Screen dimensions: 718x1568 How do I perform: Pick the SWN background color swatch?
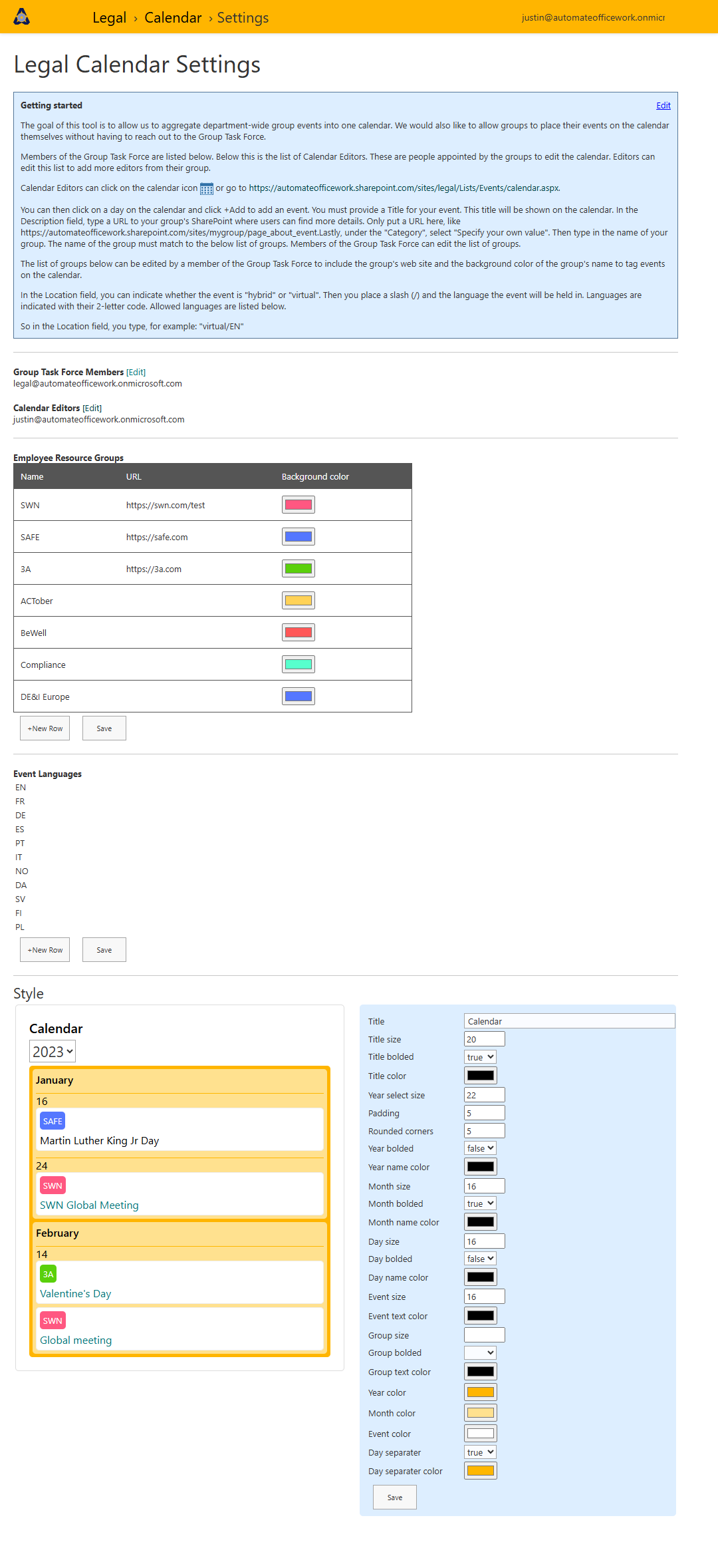point(299,505)
